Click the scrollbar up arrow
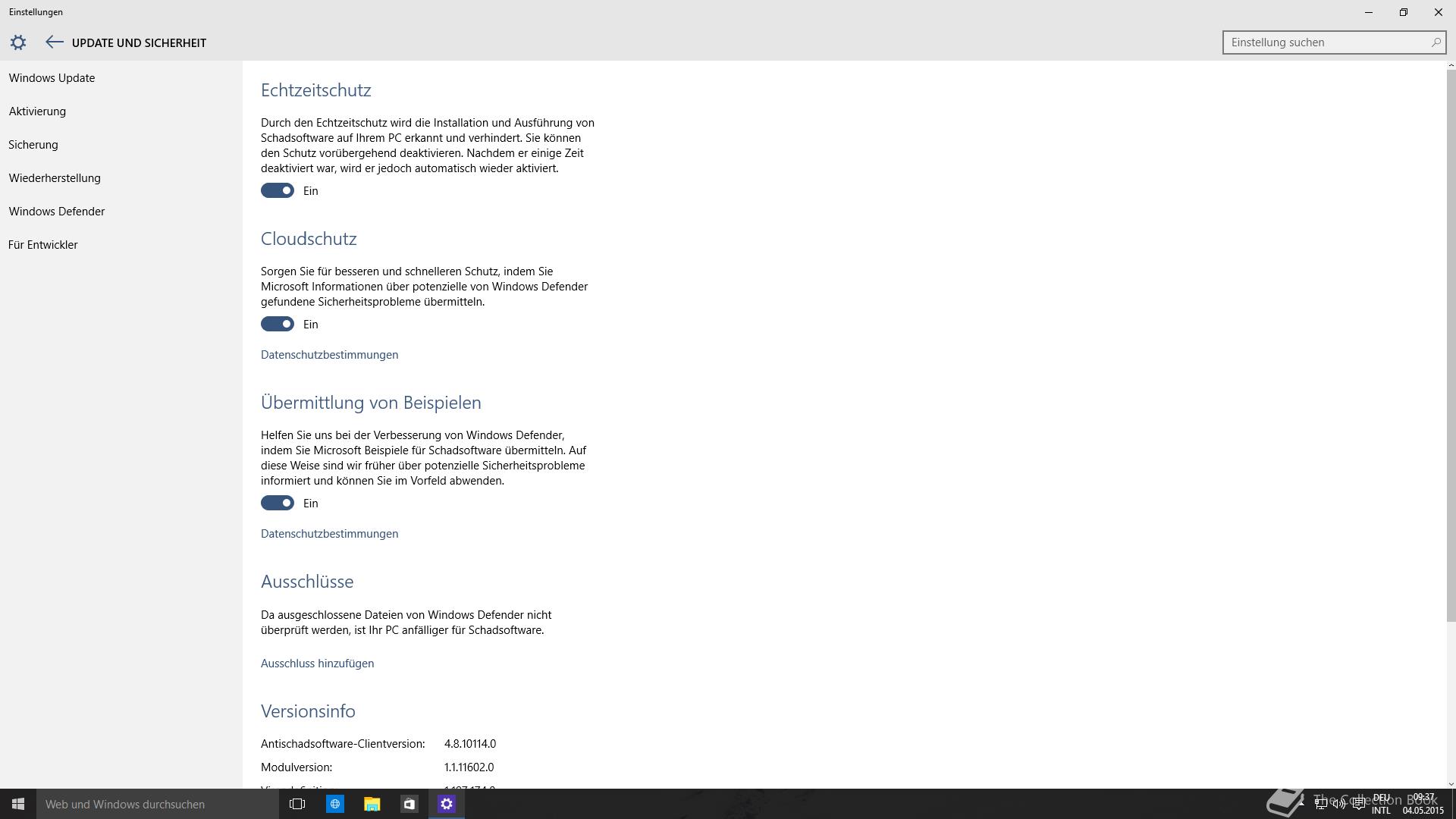The width and height of the screenshot is (1456, 819). coord(1451,65)
